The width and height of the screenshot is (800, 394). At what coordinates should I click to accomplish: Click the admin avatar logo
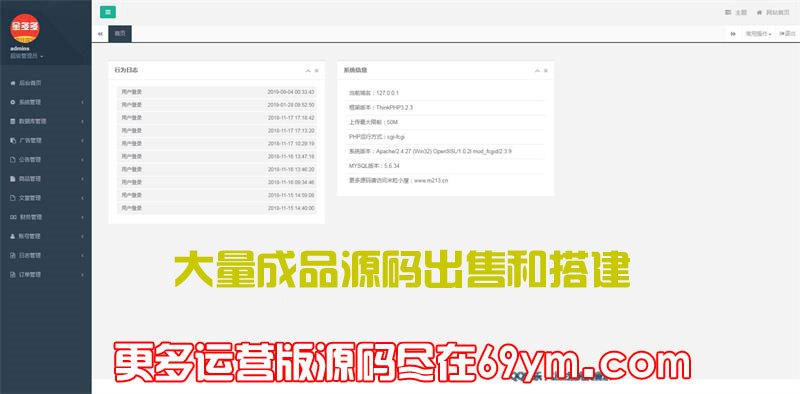click(24, 29)
